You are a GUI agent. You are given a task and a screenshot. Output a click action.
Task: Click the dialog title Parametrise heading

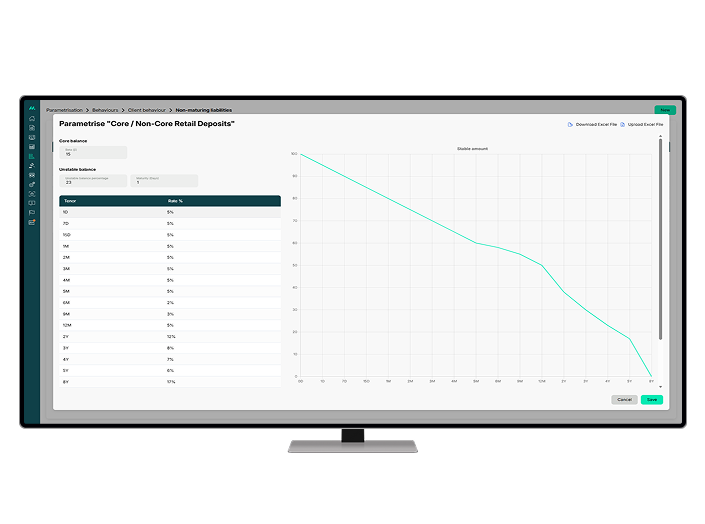[147, 124]
